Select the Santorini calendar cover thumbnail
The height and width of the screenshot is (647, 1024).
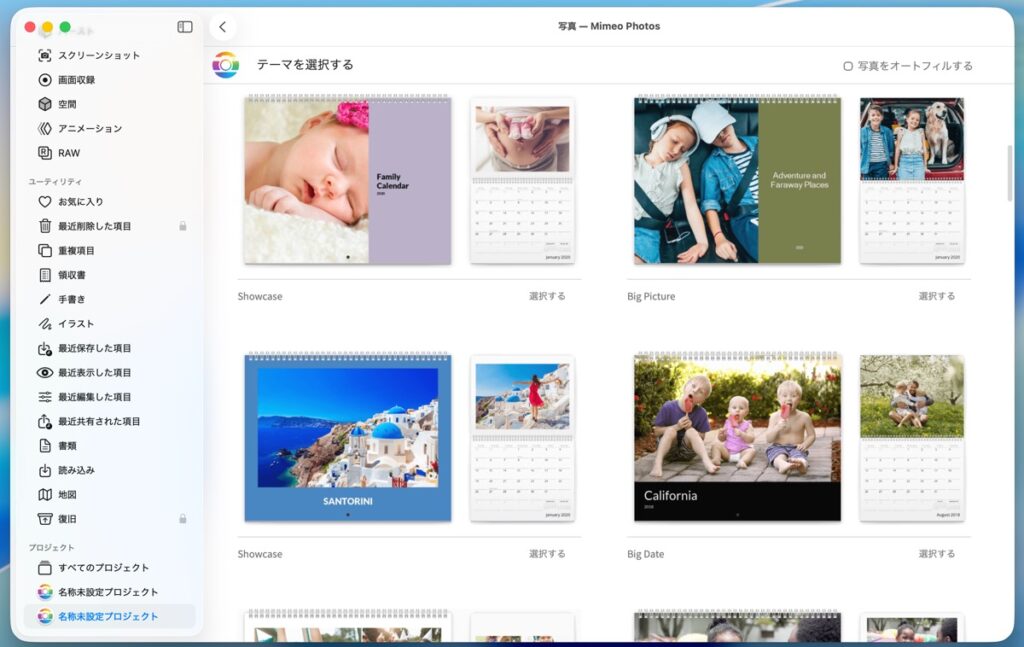[x=347, y=437]
